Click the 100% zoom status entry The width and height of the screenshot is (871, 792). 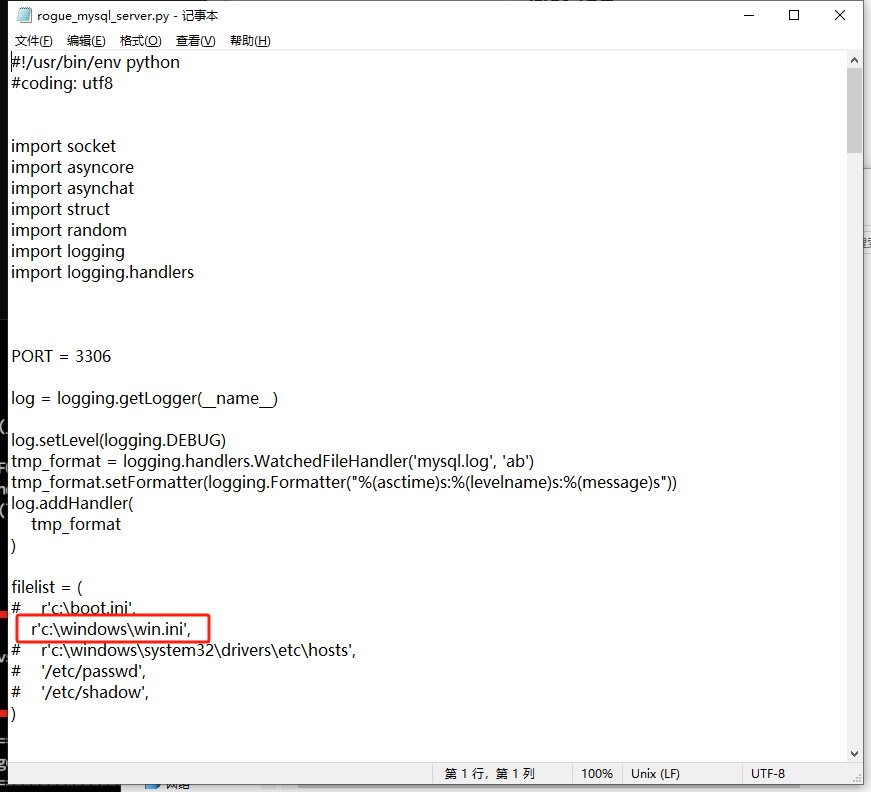tap(597, 774)
